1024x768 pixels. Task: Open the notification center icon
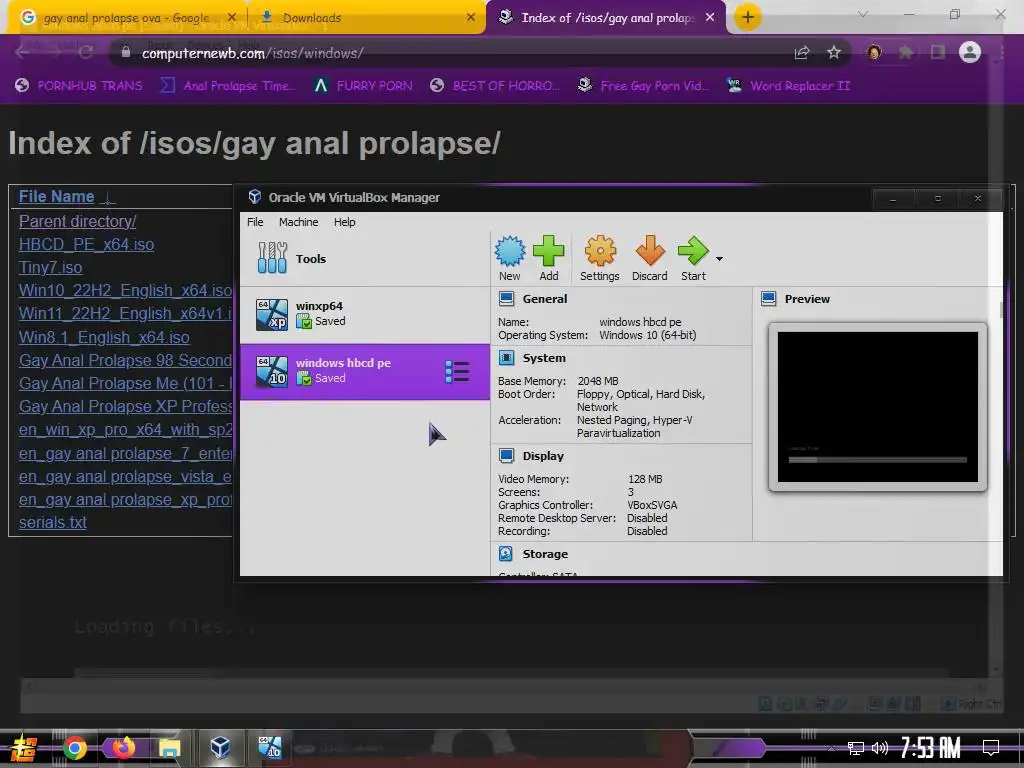991,748
